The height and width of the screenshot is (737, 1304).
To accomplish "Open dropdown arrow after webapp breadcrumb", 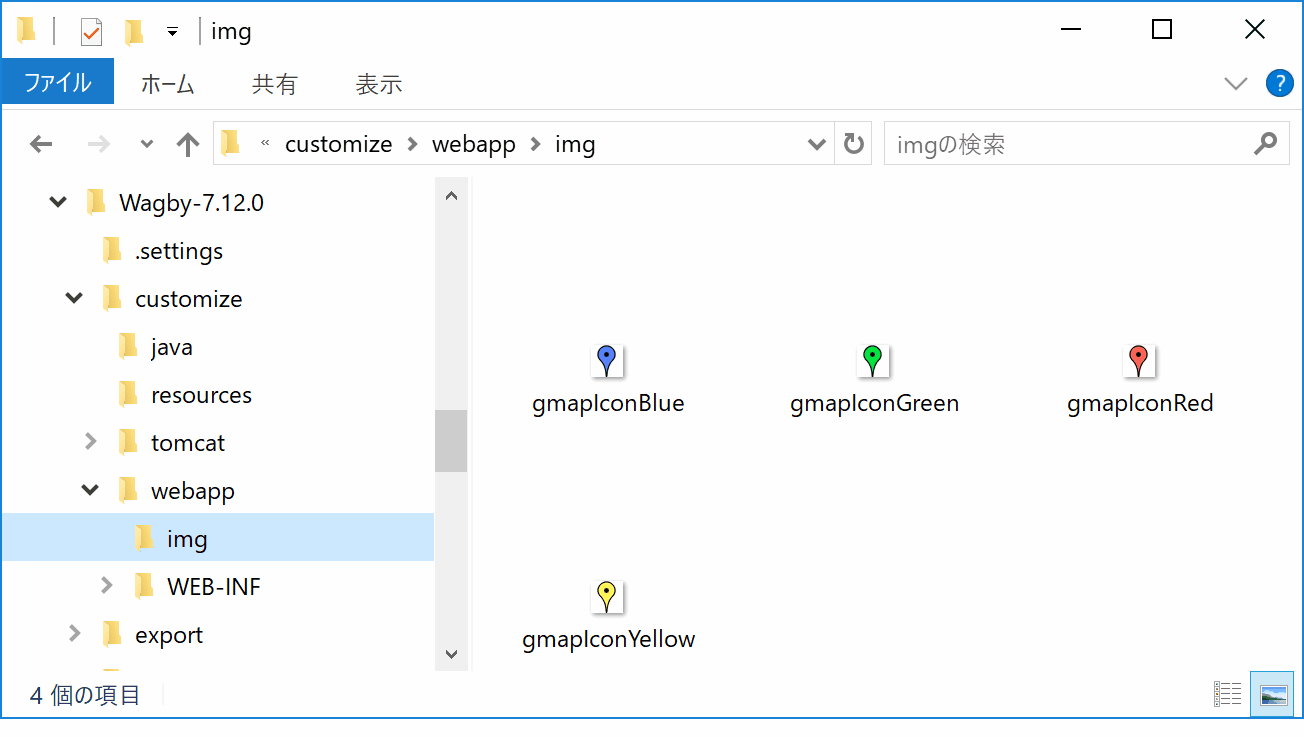I will (535, 144).
